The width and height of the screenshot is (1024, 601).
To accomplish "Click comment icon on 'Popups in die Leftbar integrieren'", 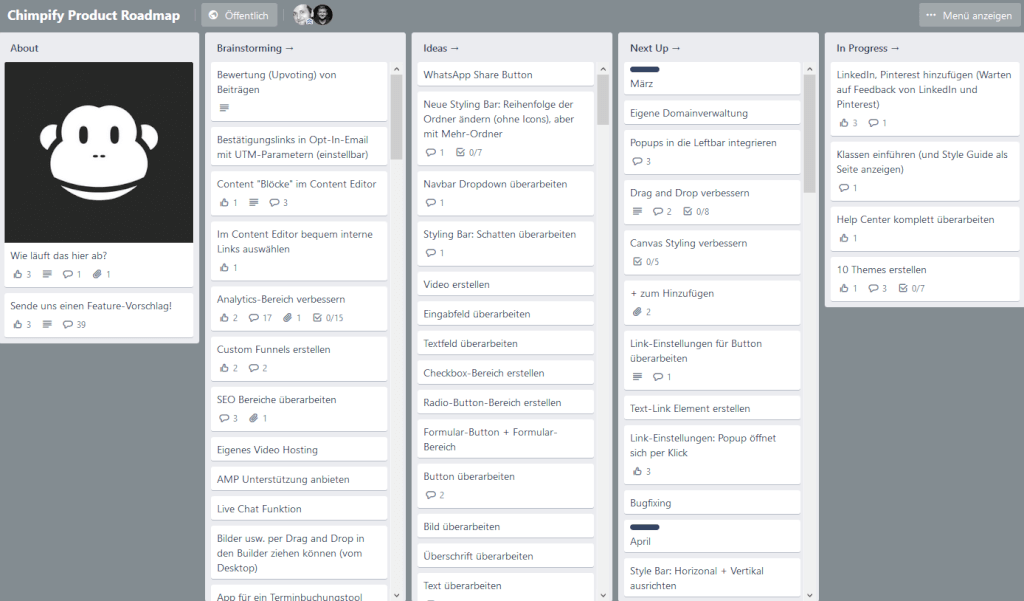I will pyautogui.click(x=637, y=161).
